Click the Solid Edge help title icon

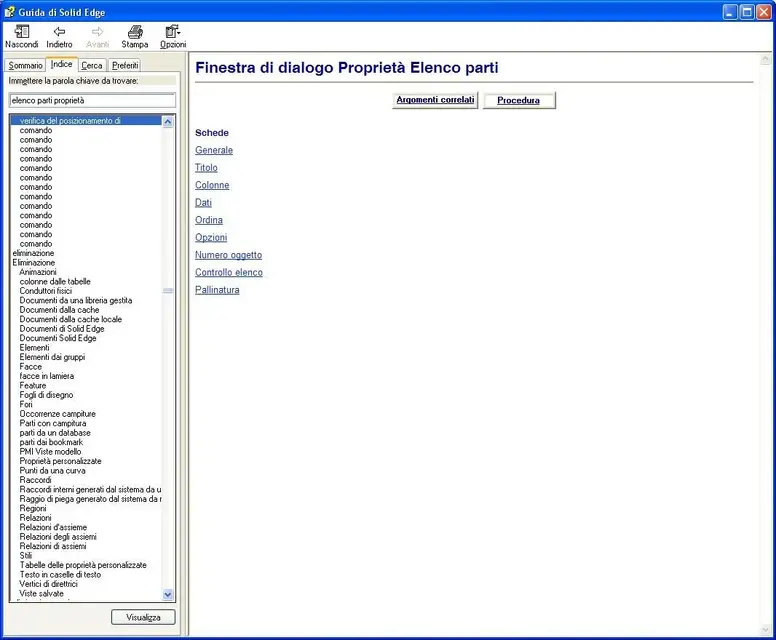tap(9, 11)
